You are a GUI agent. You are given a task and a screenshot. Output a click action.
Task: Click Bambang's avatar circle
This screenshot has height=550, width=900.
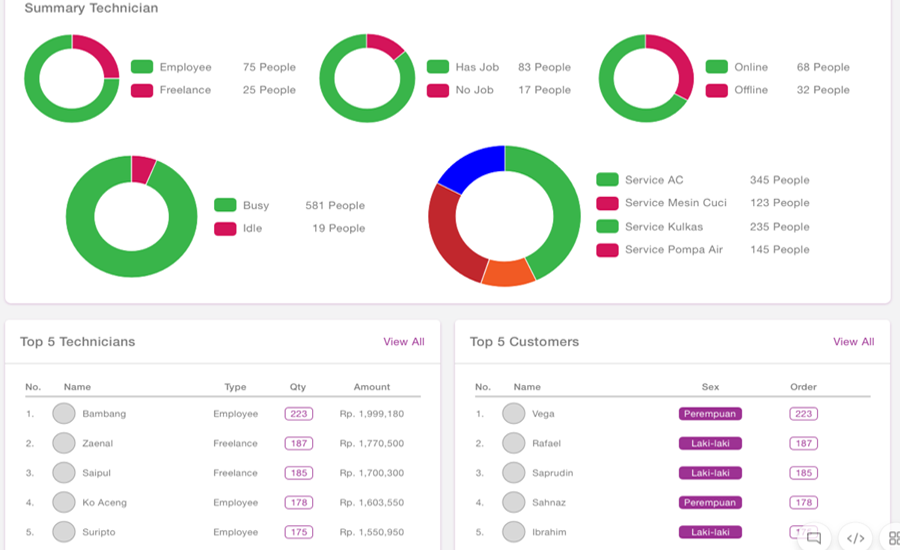(x=64, y=413)
